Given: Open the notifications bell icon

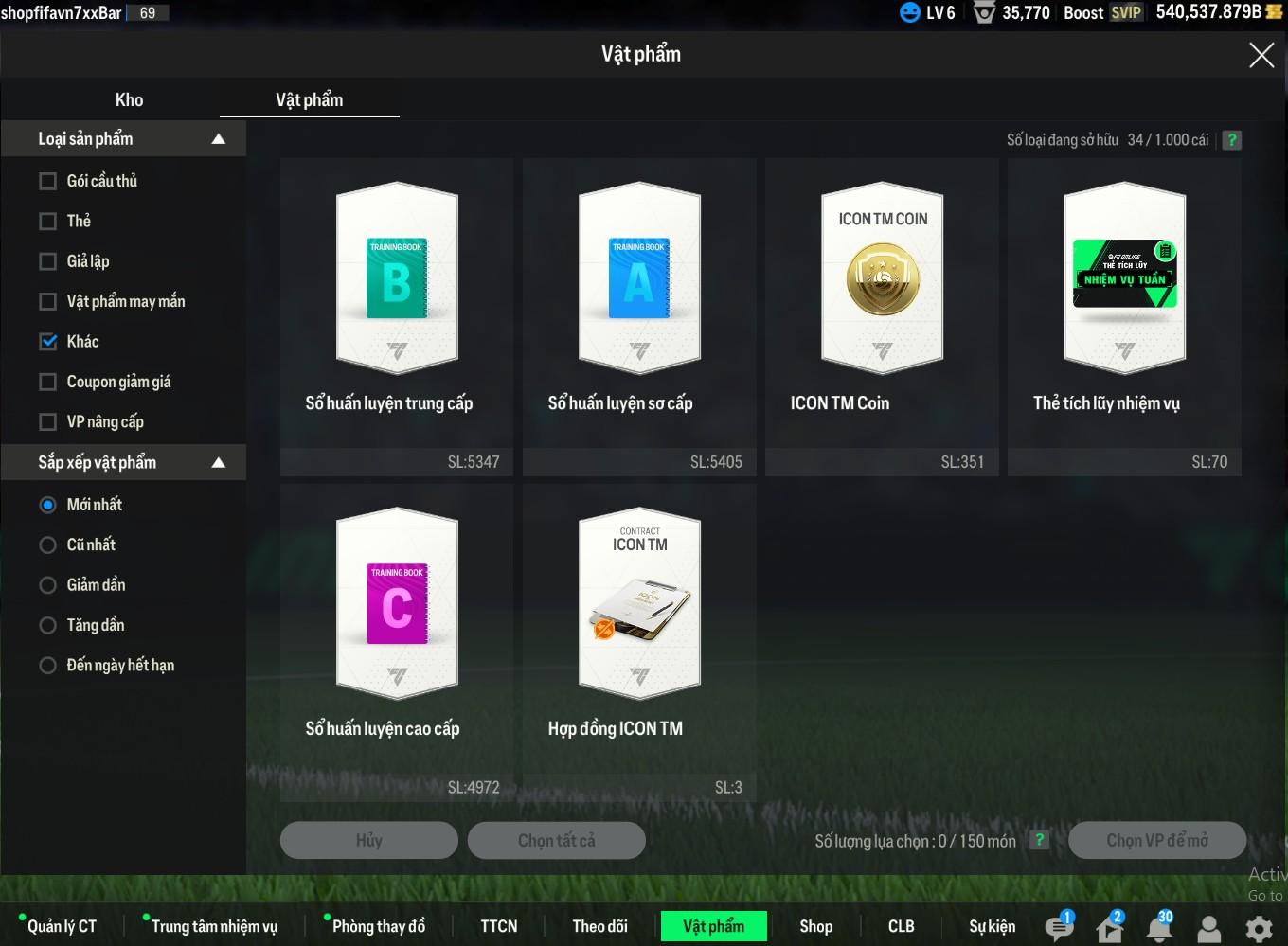Looking at the screenshot, I should [1159, 927].
